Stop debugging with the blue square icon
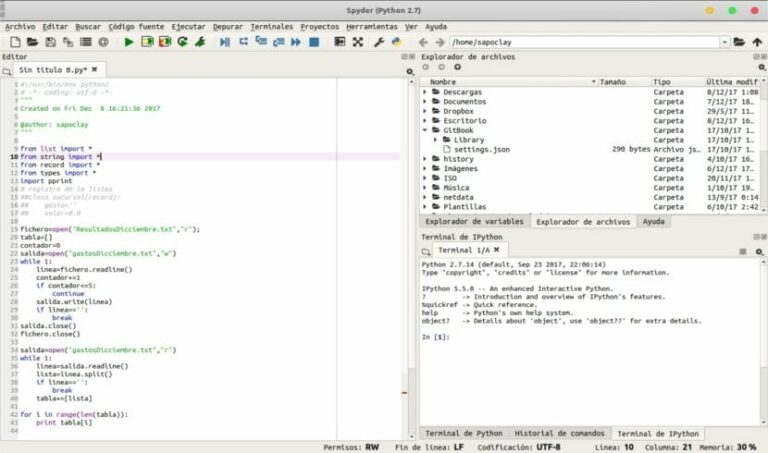The image size is (768, 453). click(x=314, y=42)
